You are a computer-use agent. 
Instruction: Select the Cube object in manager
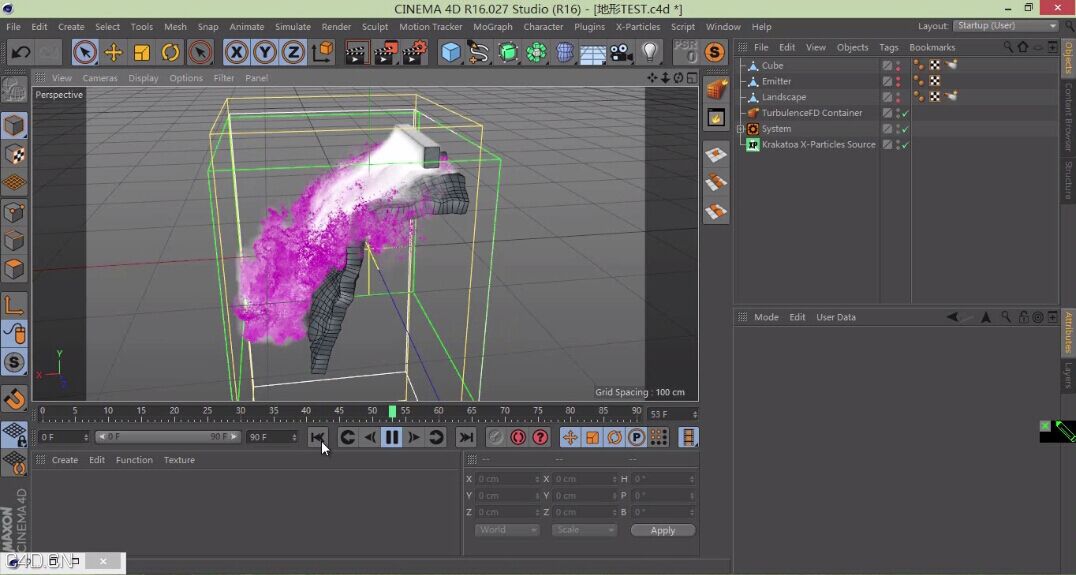click(772, 66)
